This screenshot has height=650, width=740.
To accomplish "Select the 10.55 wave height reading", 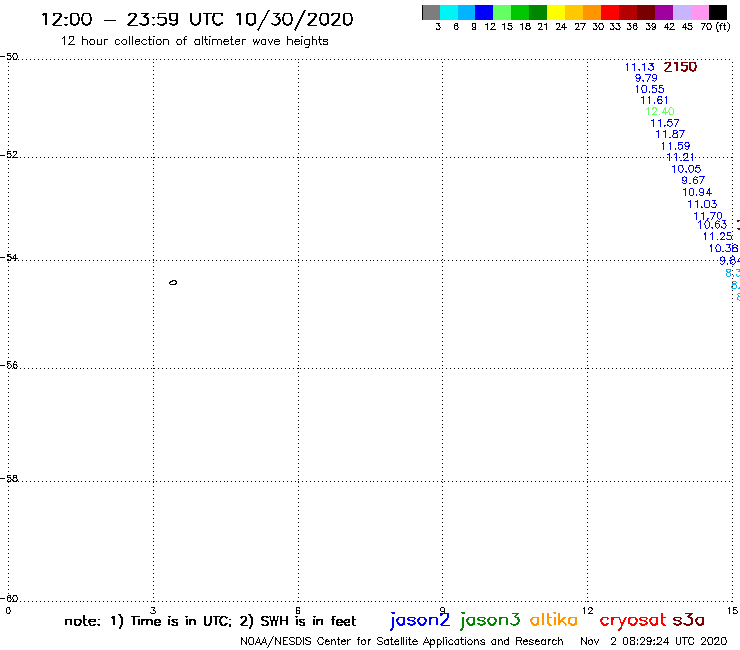I will 649,89.
